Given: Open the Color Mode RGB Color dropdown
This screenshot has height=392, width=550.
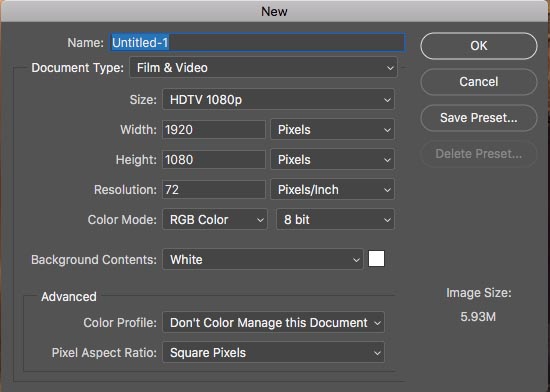Looking at the screenshot, I should [215, 220].
